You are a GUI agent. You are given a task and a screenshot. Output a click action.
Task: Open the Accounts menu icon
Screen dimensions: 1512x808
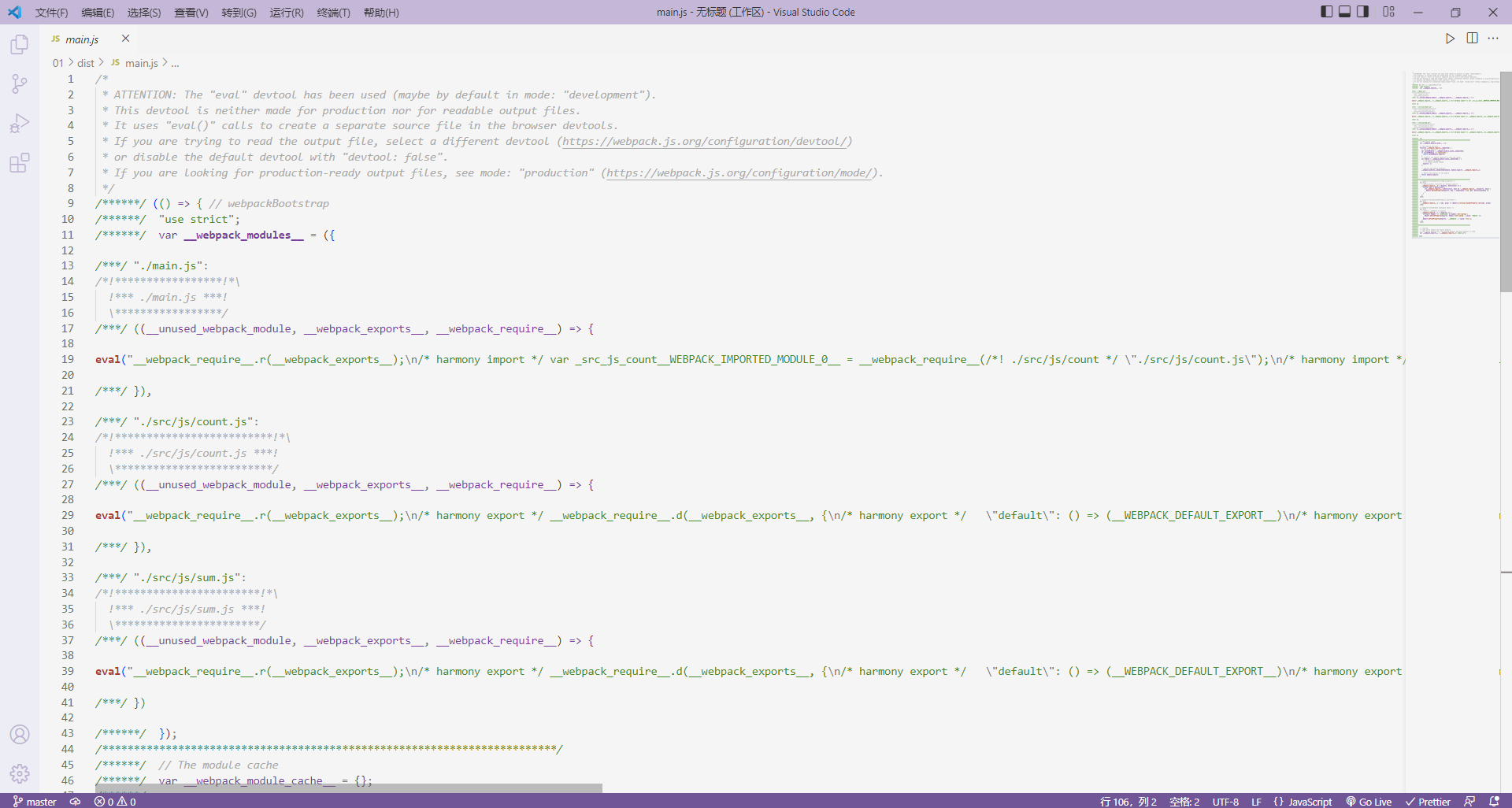click(x=20, y=735)
